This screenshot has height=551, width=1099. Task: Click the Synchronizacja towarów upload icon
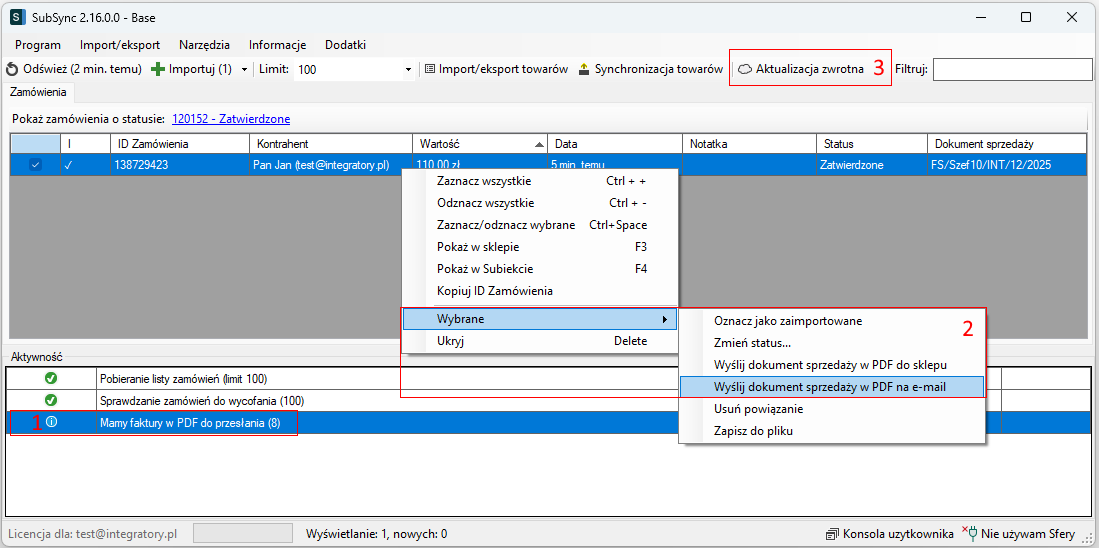coord(584,69)
